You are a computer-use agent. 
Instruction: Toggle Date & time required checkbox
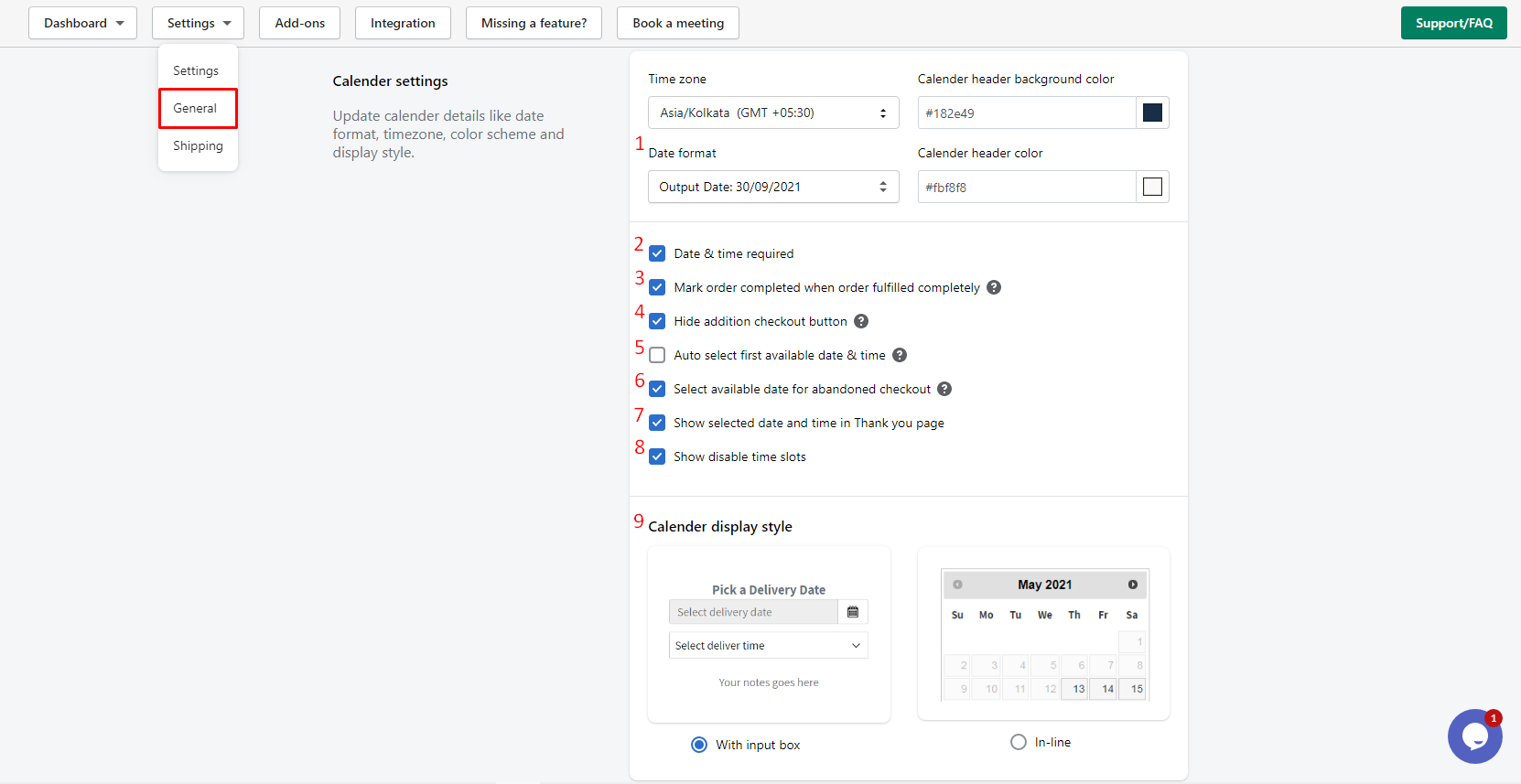(x=657, y=253)
